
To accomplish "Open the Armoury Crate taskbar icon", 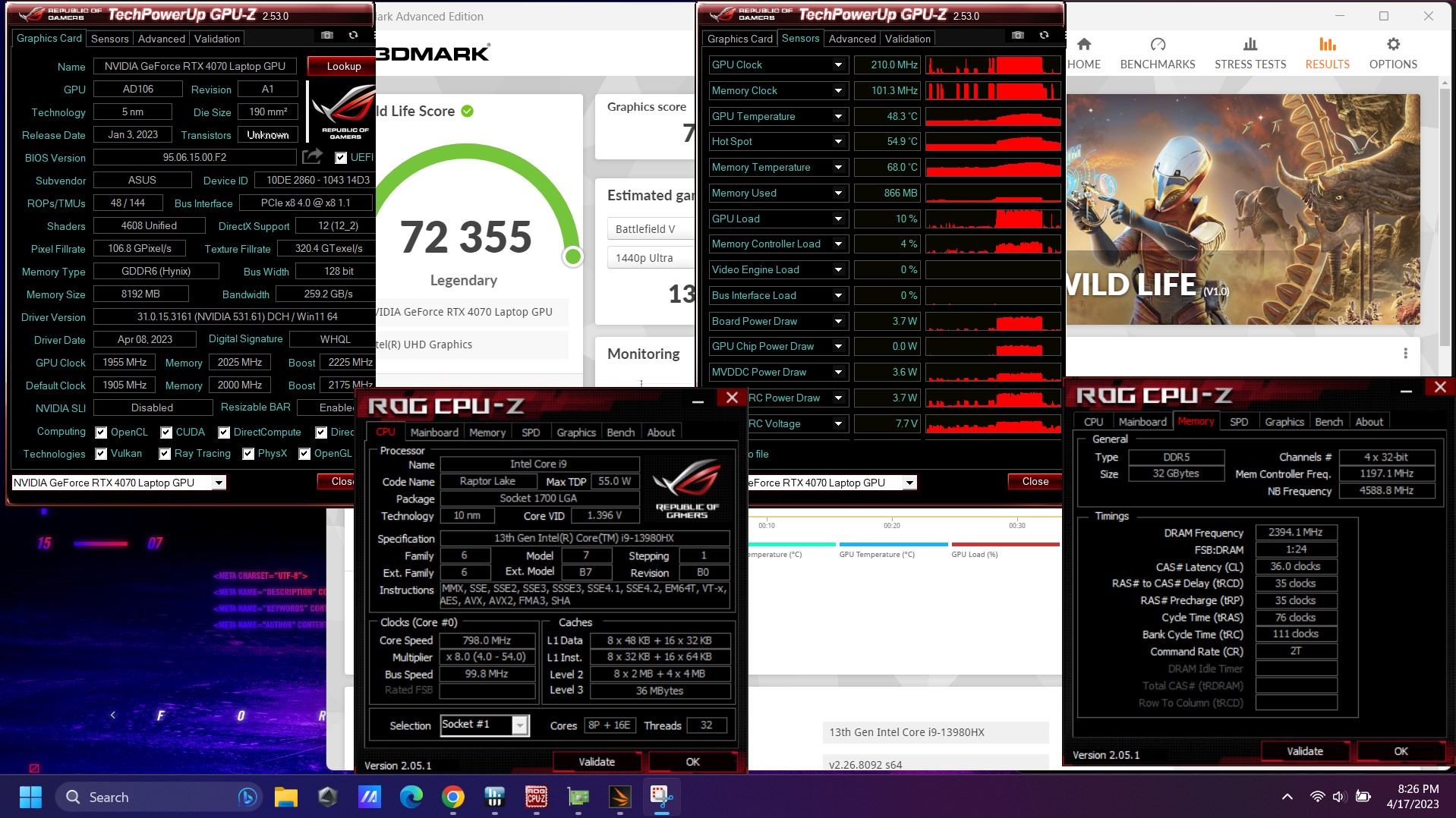I will (x=328, y=797).
